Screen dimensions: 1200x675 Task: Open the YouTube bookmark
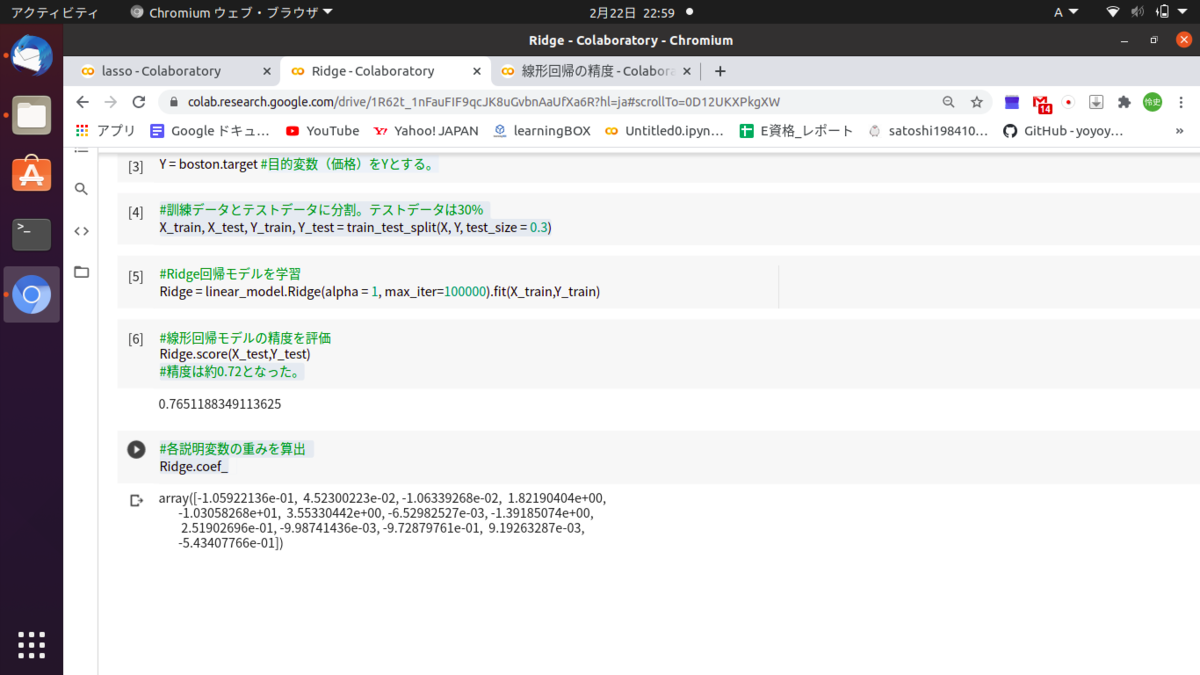(x=322, y=131)
